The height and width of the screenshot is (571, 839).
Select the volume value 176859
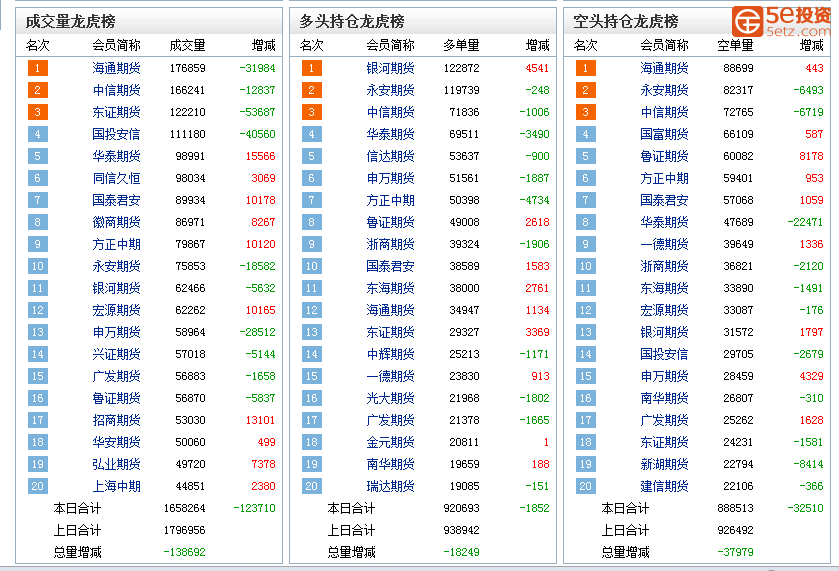point(187,68)
